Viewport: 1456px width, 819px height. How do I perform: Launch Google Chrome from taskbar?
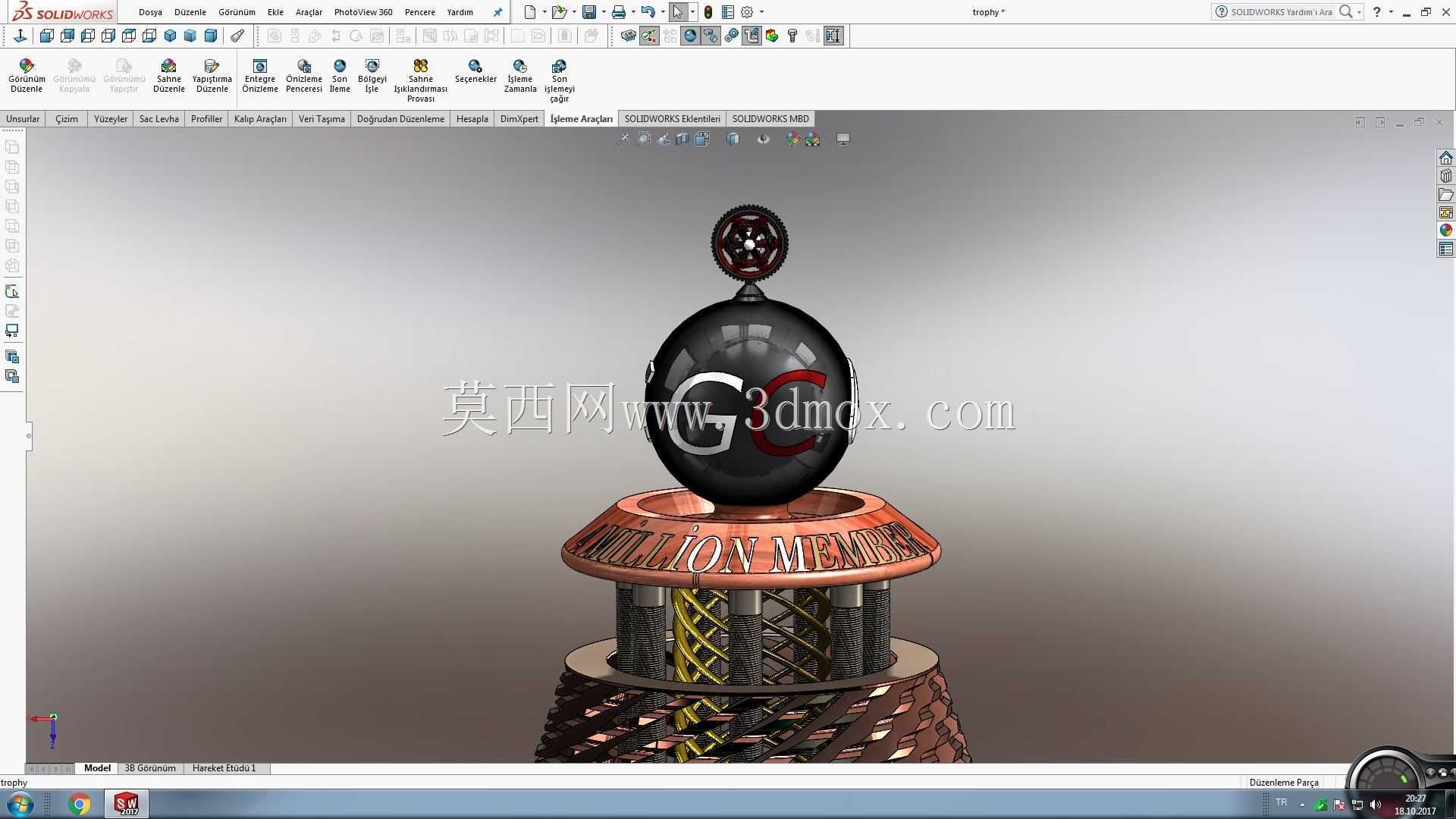pos(80,804)
